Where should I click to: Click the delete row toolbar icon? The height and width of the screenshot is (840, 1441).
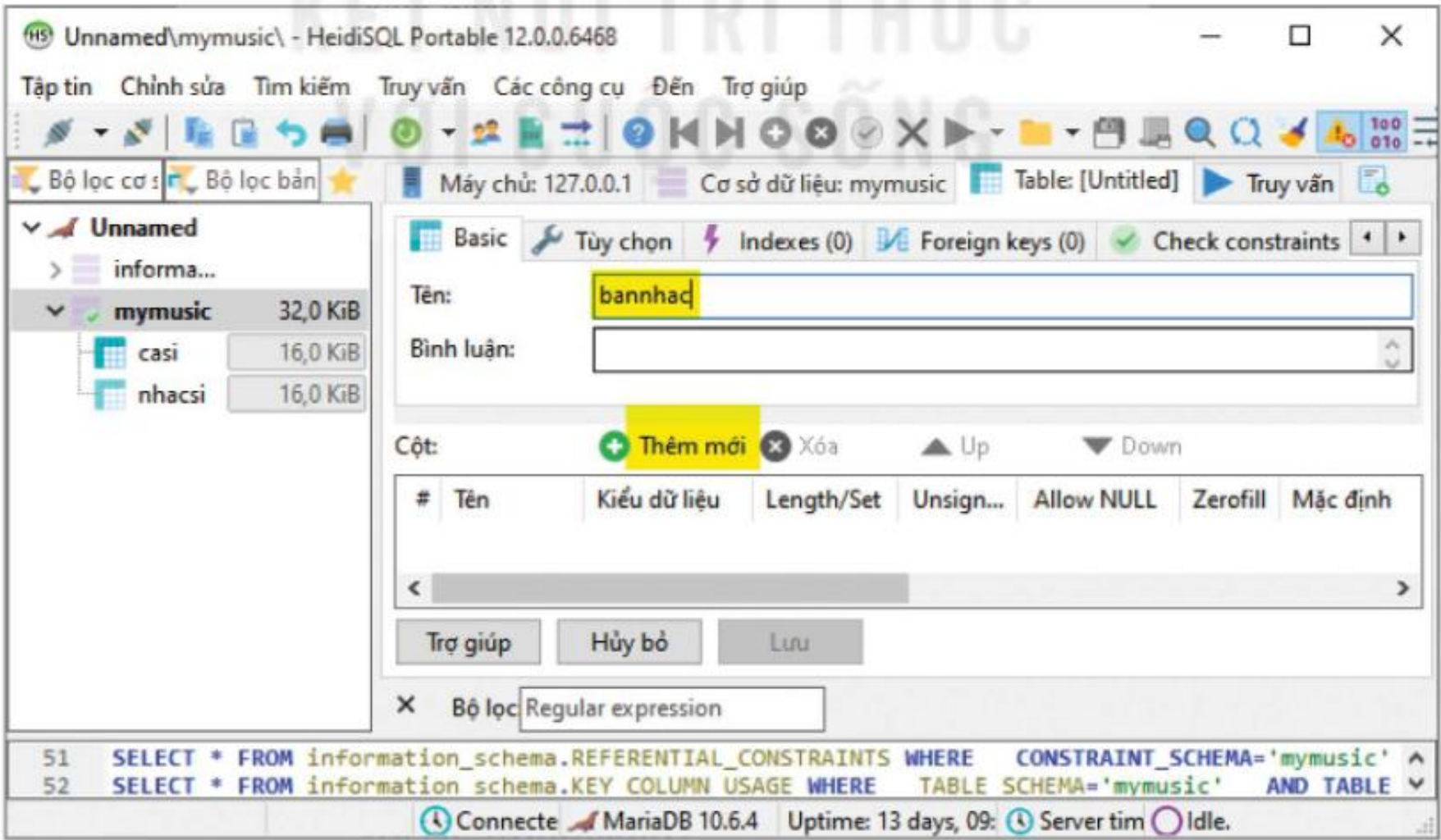pyautogui.click(x=821, y=131)
